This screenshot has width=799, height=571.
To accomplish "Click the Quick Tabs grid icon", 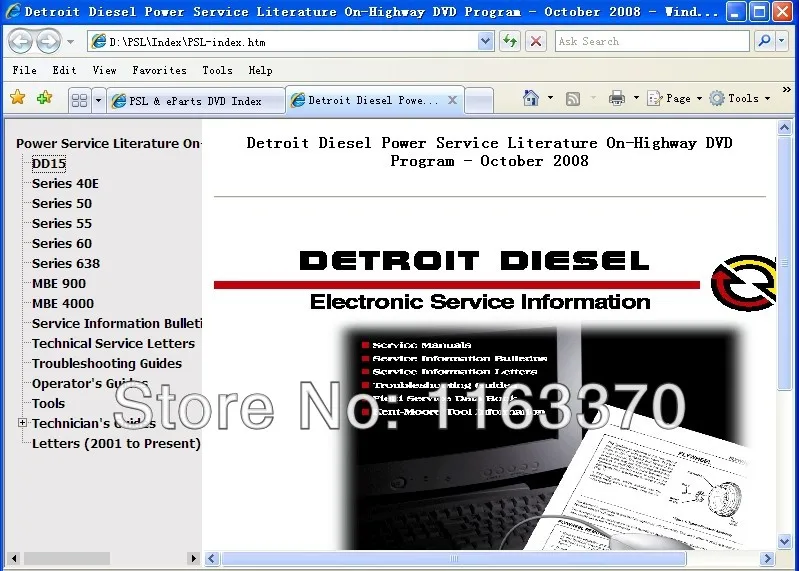I will (79, 100).
